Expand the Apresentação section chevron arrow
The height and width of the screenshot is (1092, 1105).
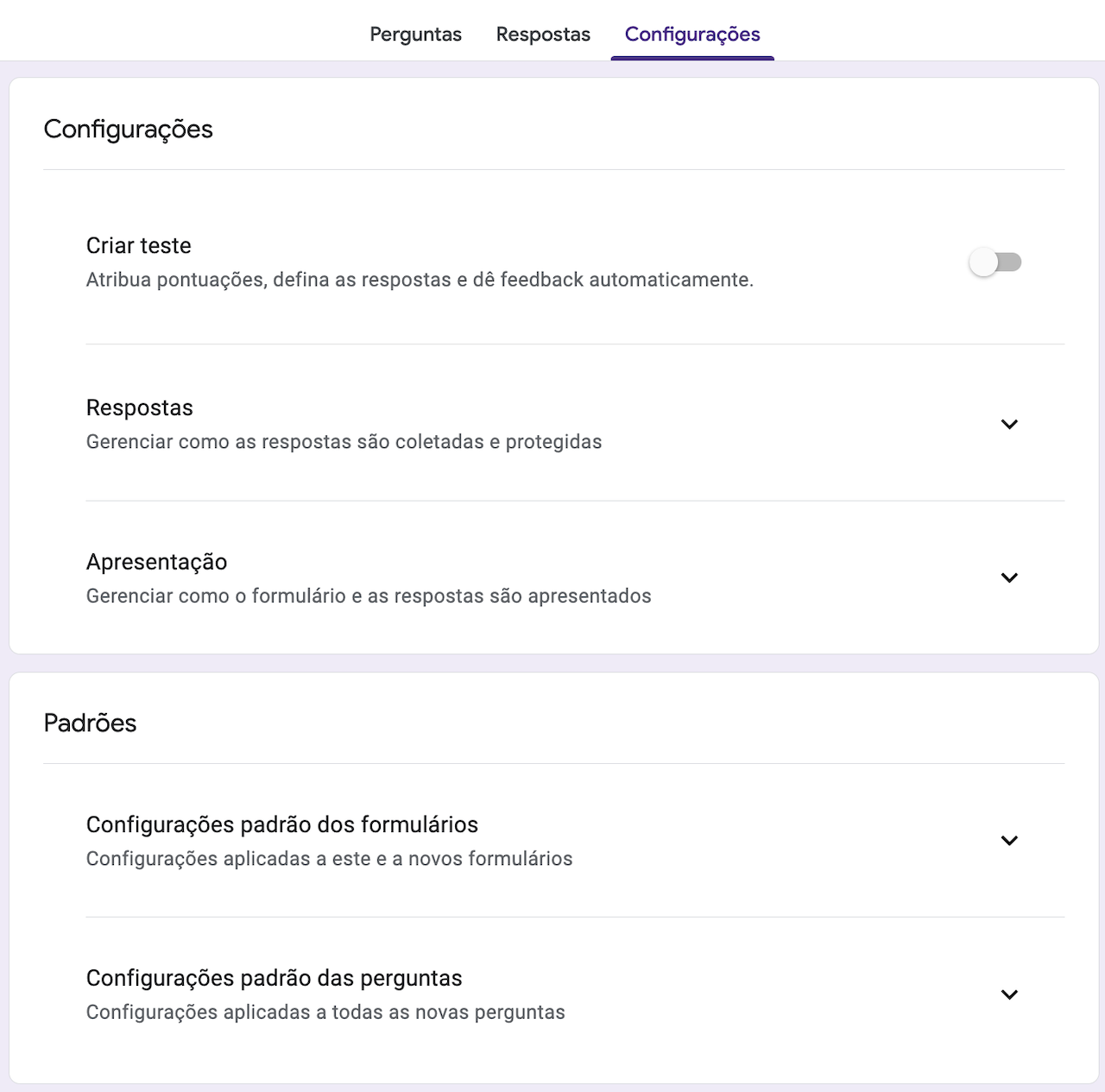click(x=1009, y=578)
